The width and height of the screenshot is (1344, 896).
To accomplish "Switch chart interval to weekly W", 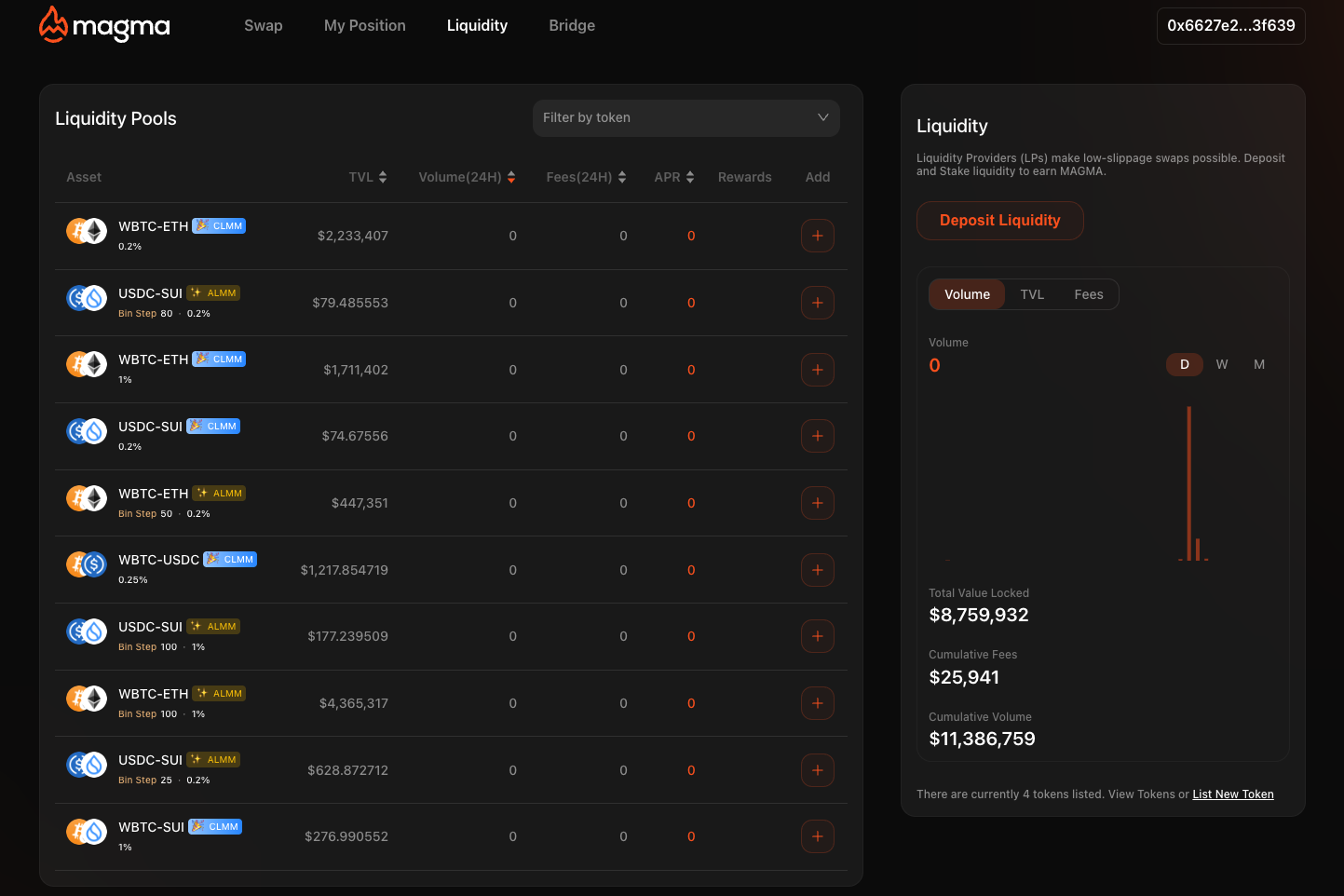I will click(x=1221, y=364).
